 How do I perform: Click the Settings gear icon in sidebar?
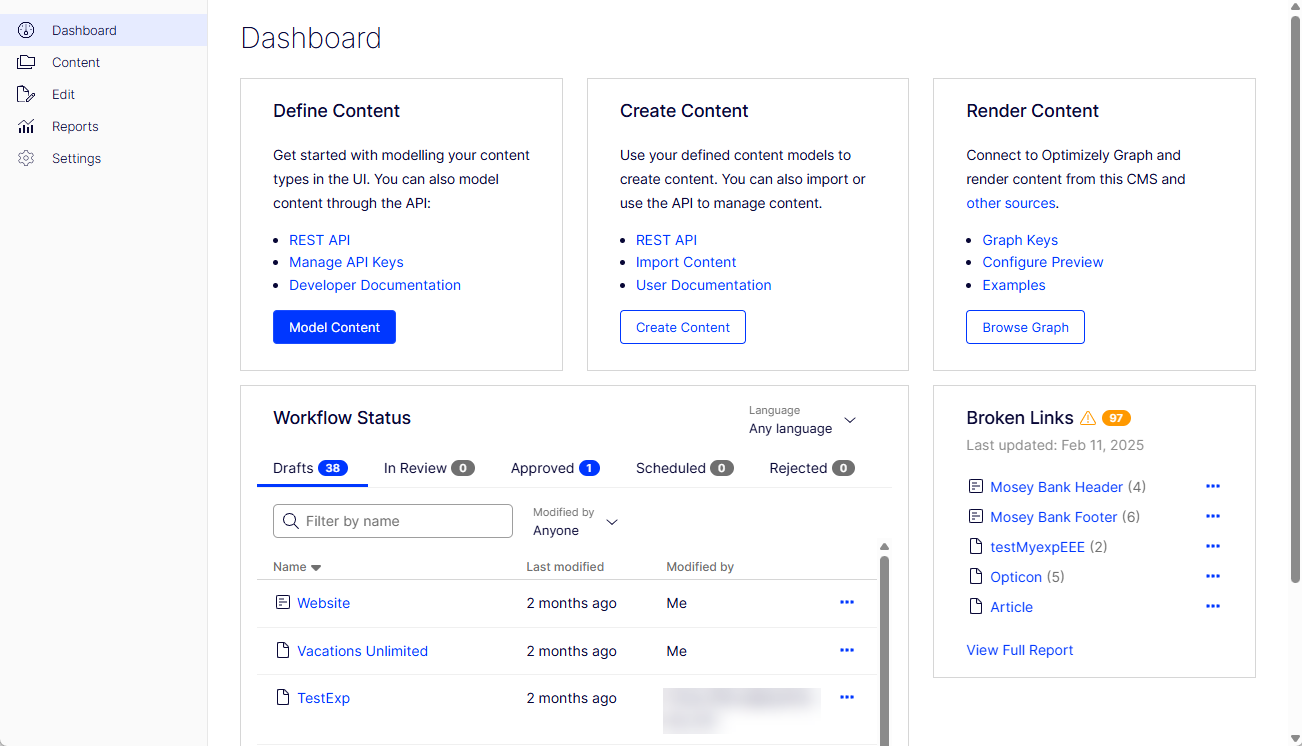[x=26, y=158]
